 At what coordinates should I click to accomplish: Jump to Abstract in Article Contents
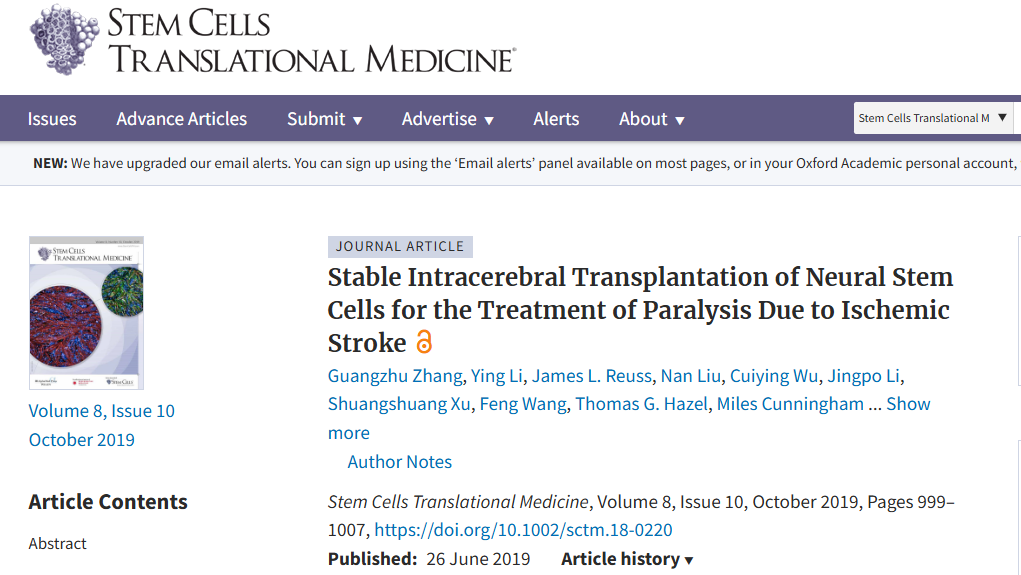click(57, 544)
